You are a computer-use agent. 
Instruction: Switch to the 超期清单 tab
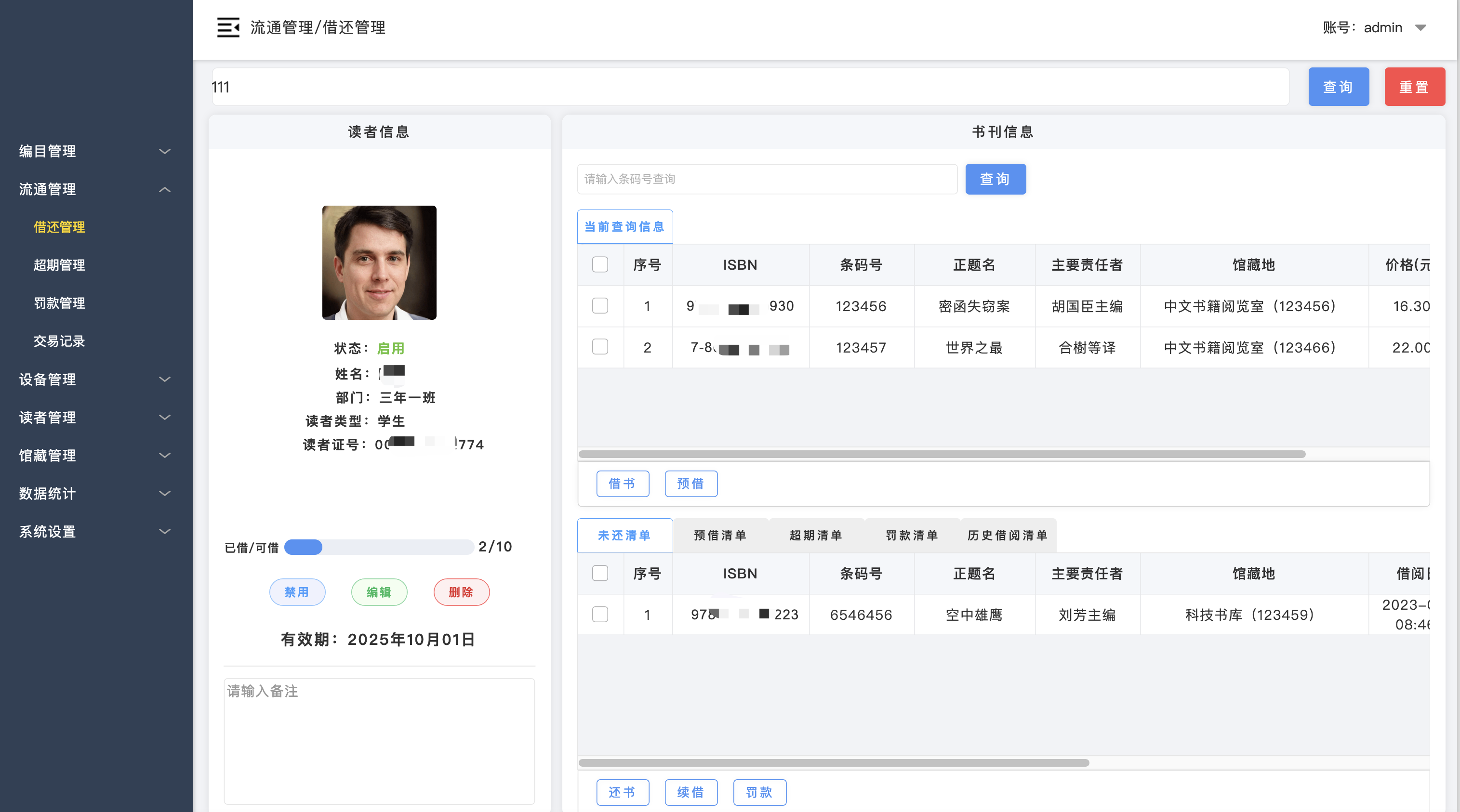tap(816, 536)
